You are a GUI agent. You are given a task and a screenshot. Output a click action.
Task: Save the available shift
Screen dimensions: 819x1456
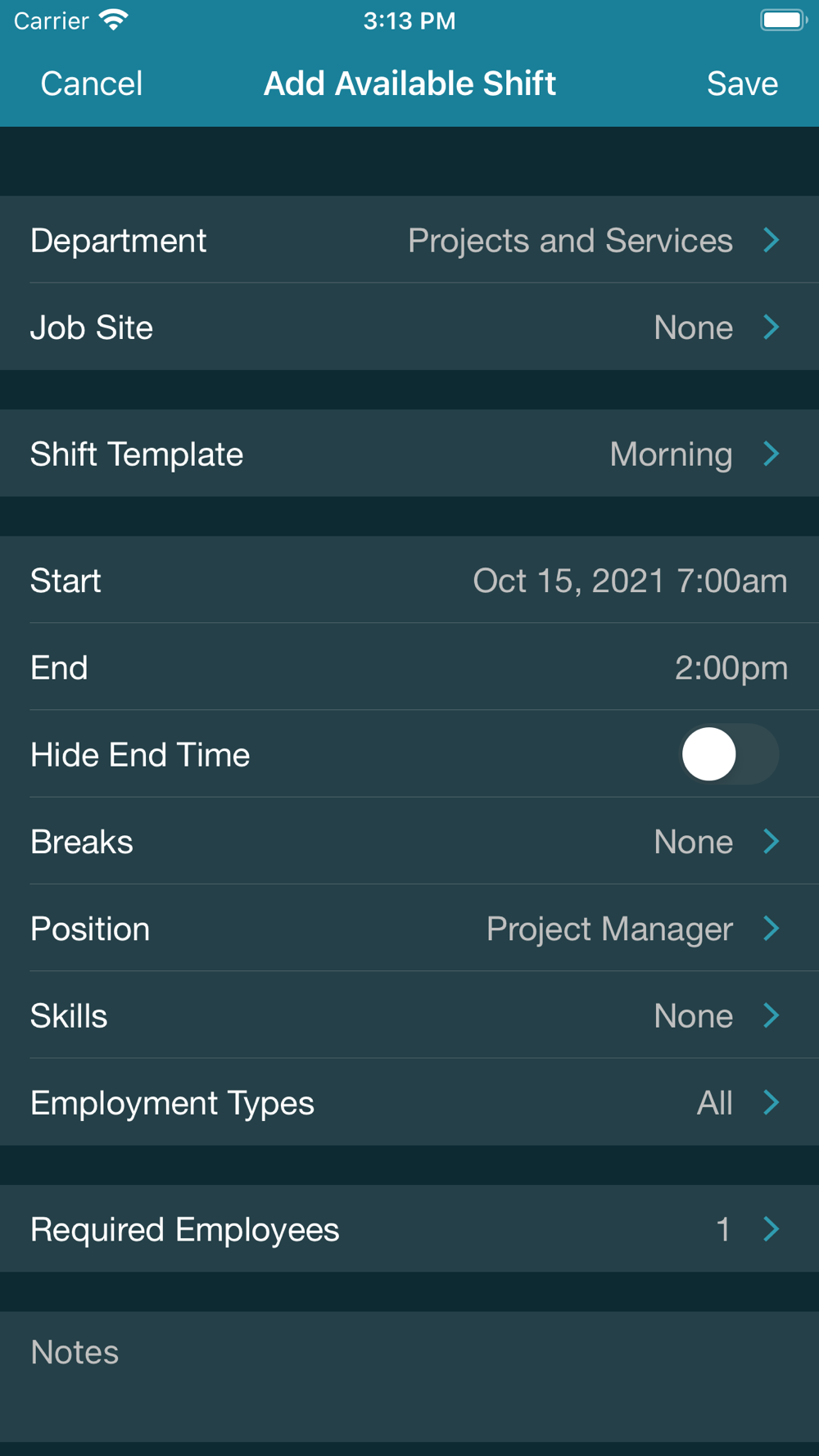742,84
